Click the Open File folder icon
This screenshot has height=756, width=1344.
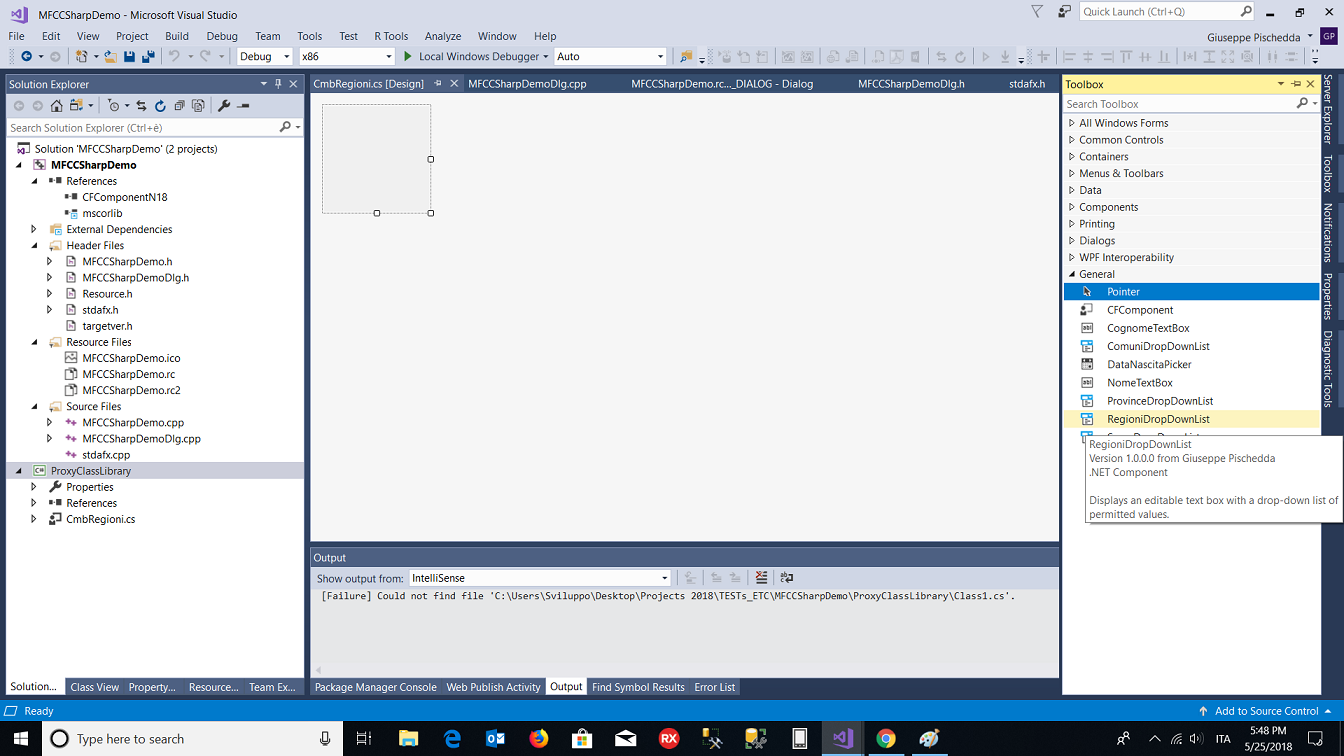point(112,56)
